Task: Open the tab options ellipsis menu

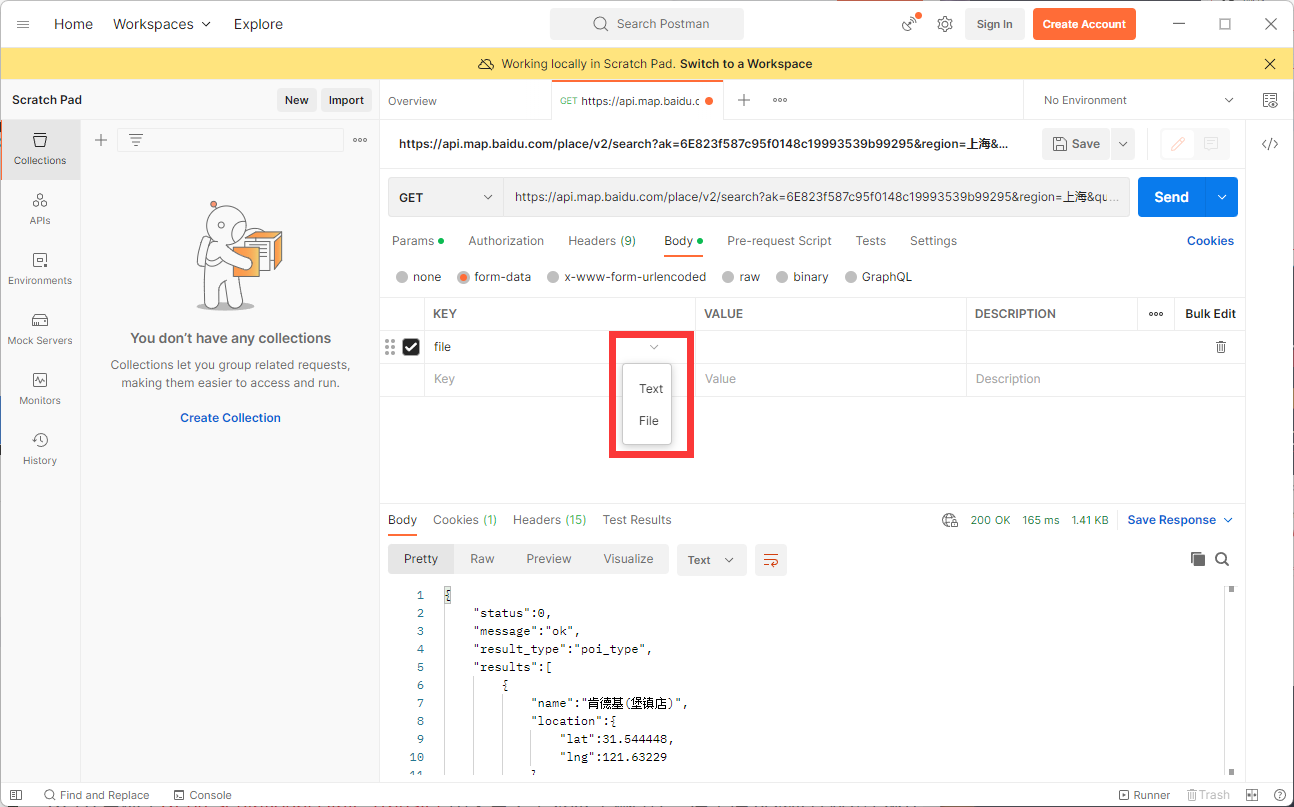Action: [x=780, y=100]
